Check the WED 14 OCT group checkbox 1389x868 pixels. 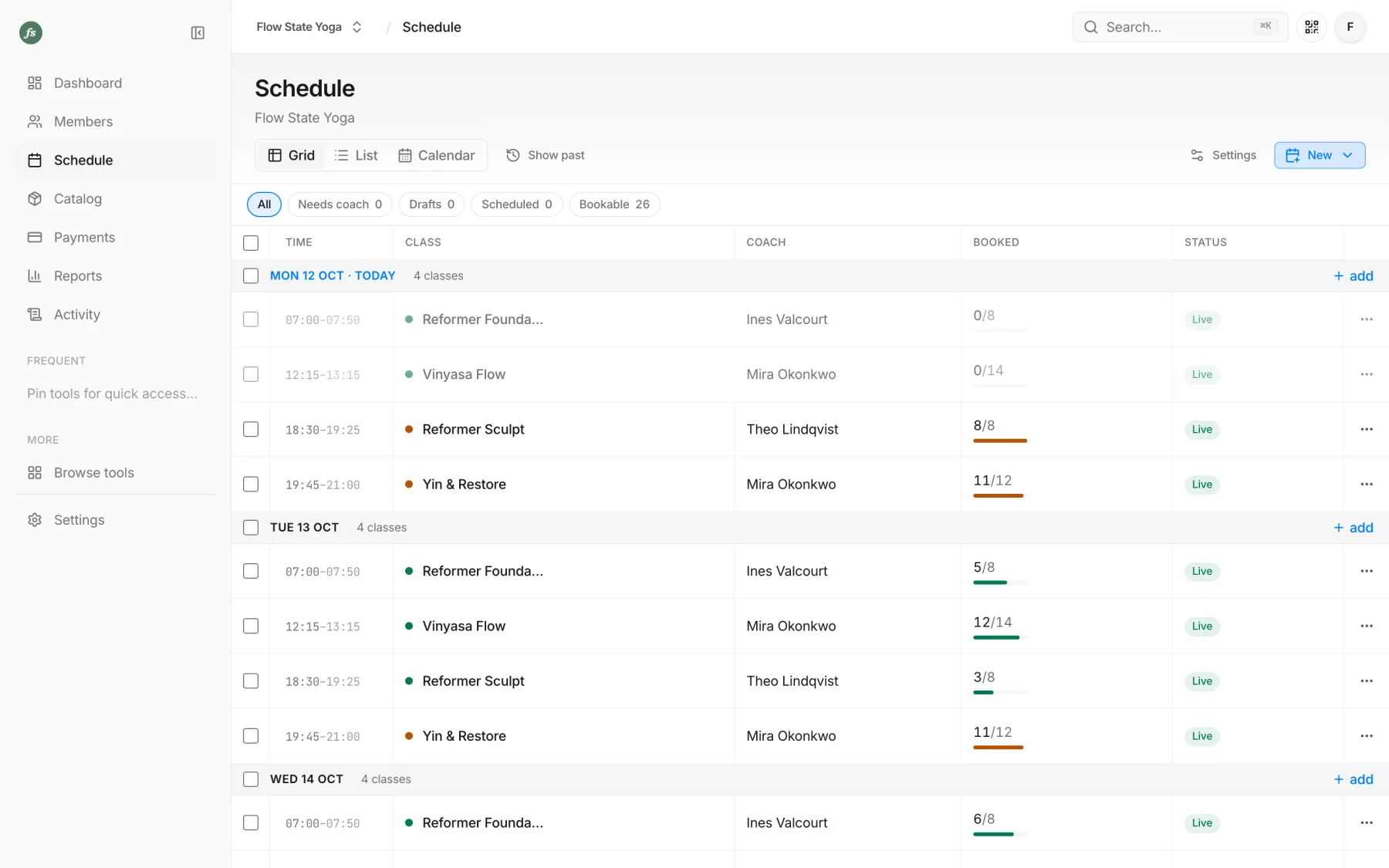[251, 779]
